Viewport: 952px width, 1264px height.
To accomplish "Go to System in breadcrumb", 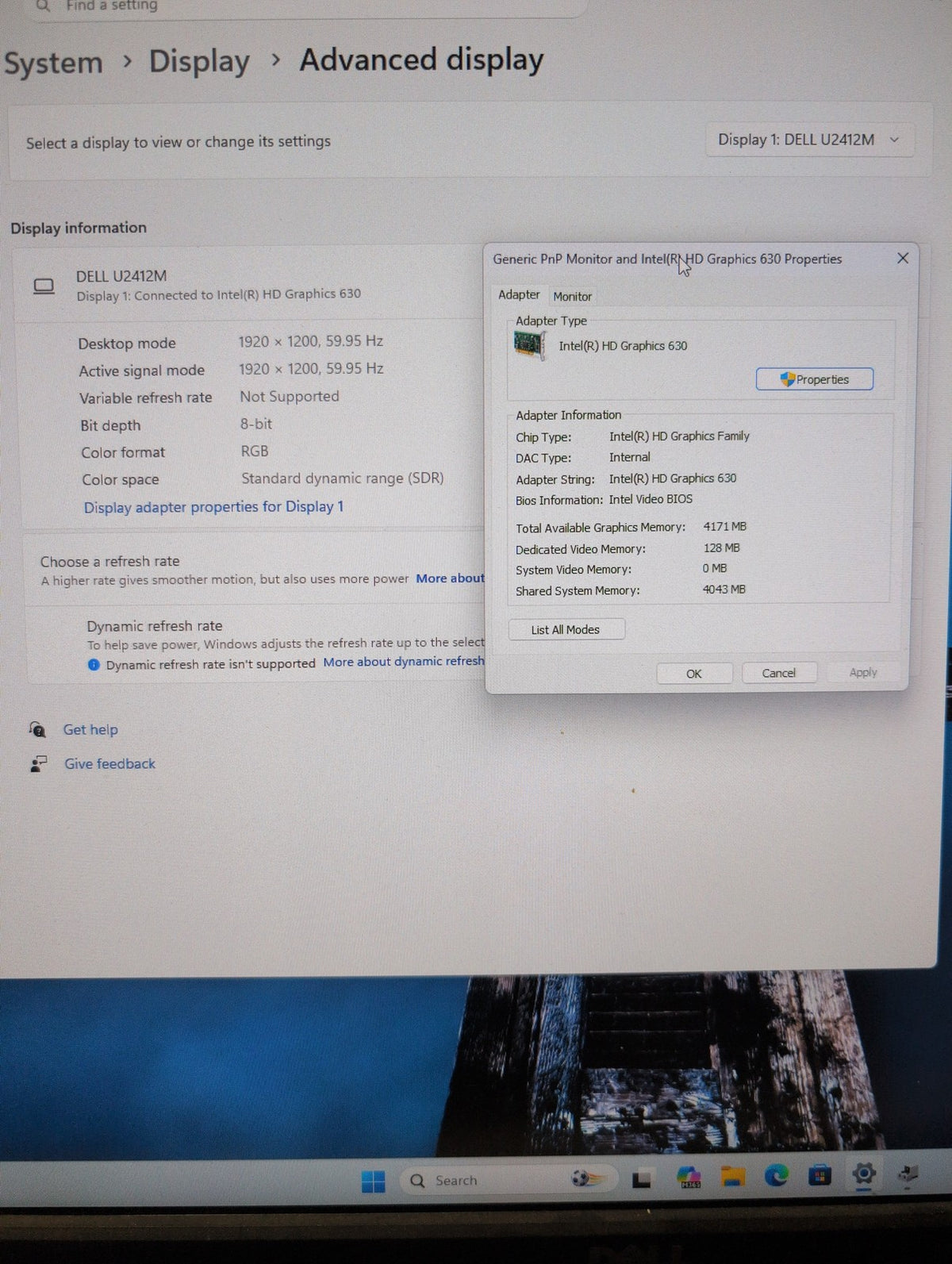I will click(53, 63).
